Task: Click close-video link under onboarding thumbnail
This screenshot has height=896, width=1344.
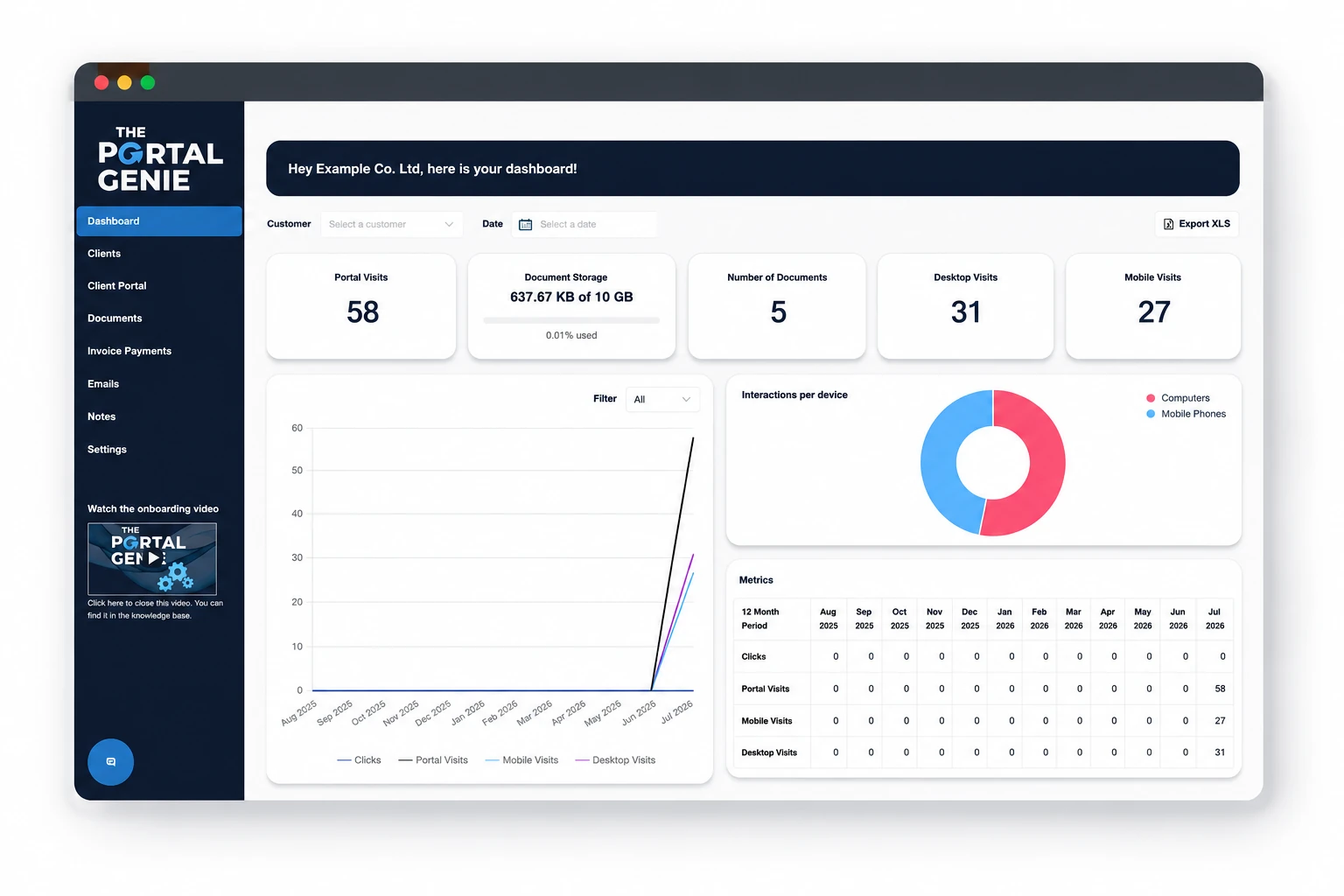Action: click(155, 609)
